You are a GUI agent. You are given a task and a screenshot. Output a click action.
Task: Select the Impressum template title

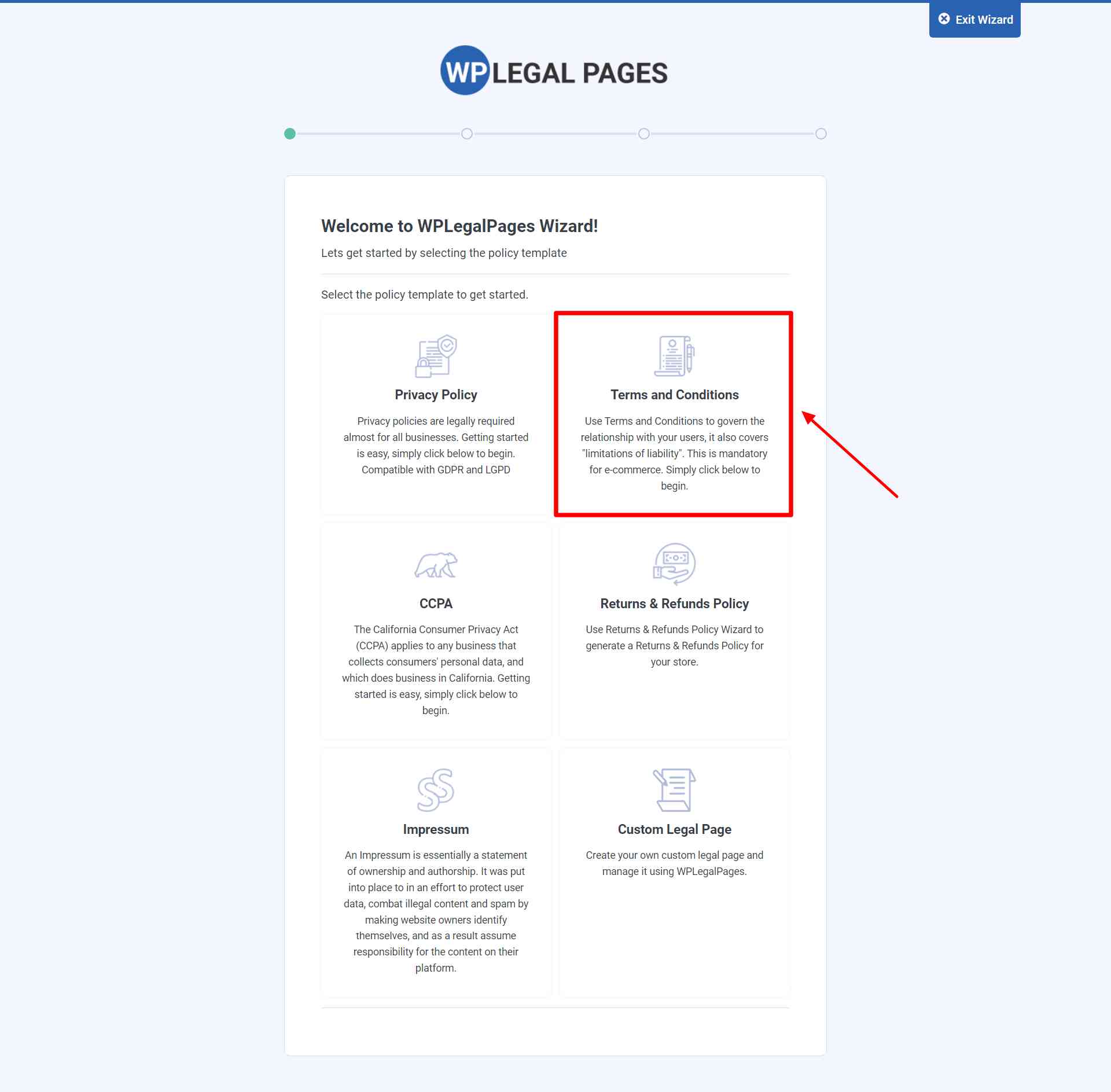(x=436, y=829)
